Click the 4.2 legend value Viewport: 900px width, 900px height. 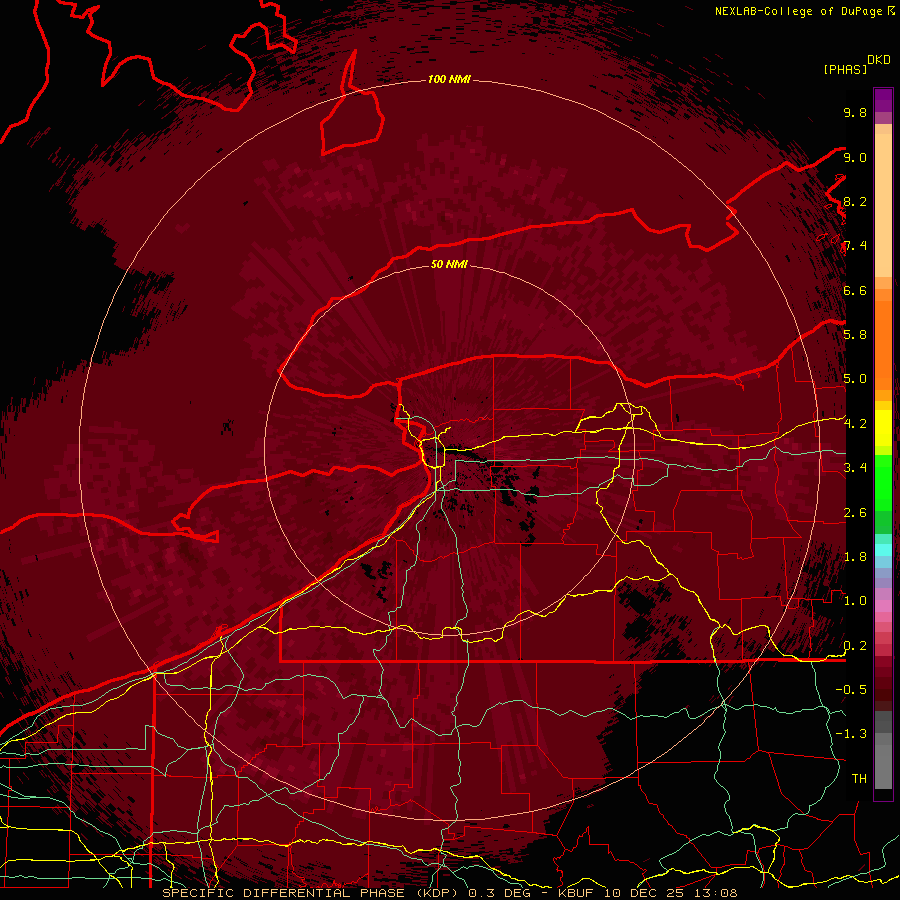point(855,424)
